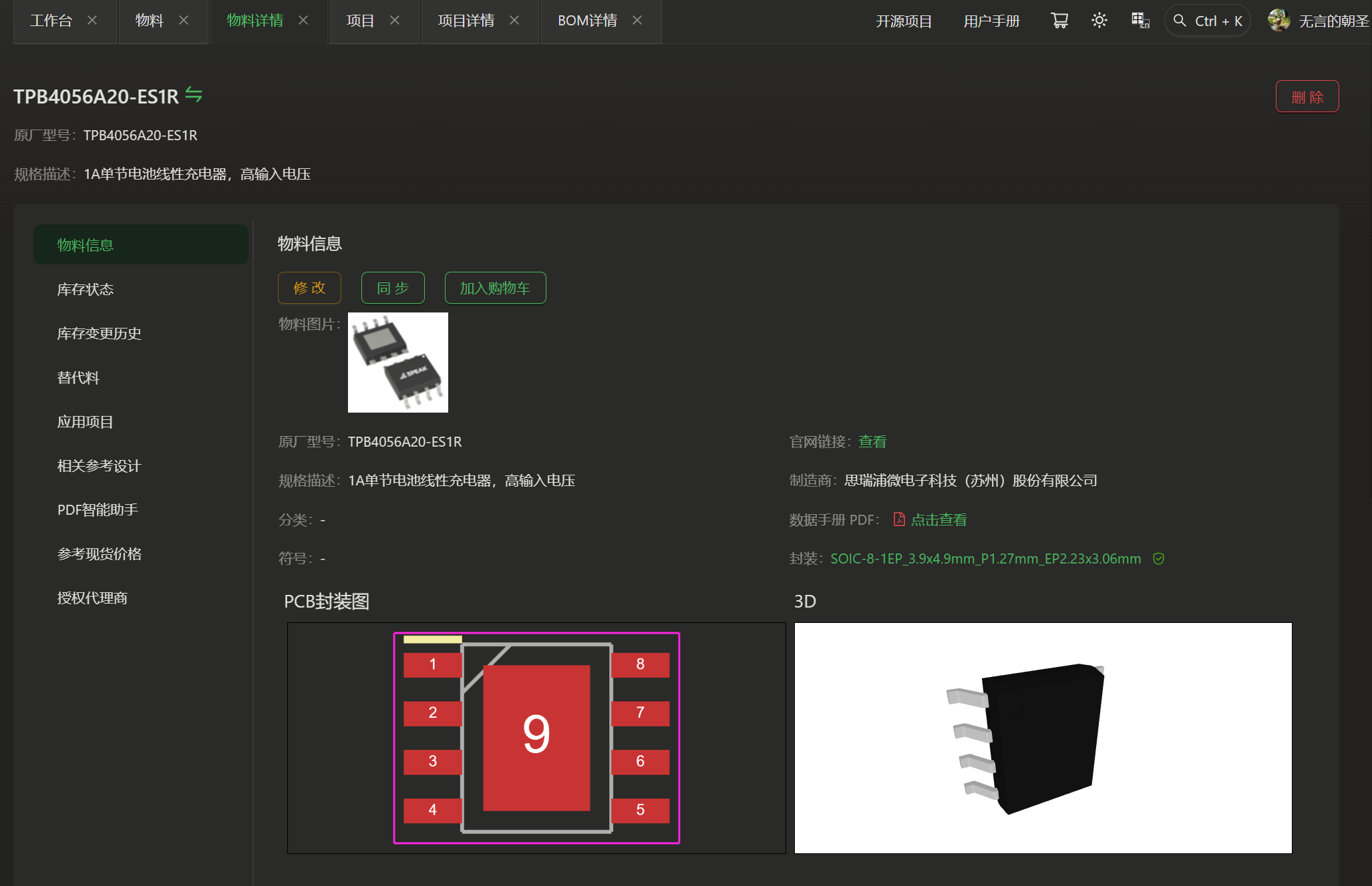Click the PDF file icon for datasheet
Screen dimensions: 1372x886
click(x=899, y=519)
